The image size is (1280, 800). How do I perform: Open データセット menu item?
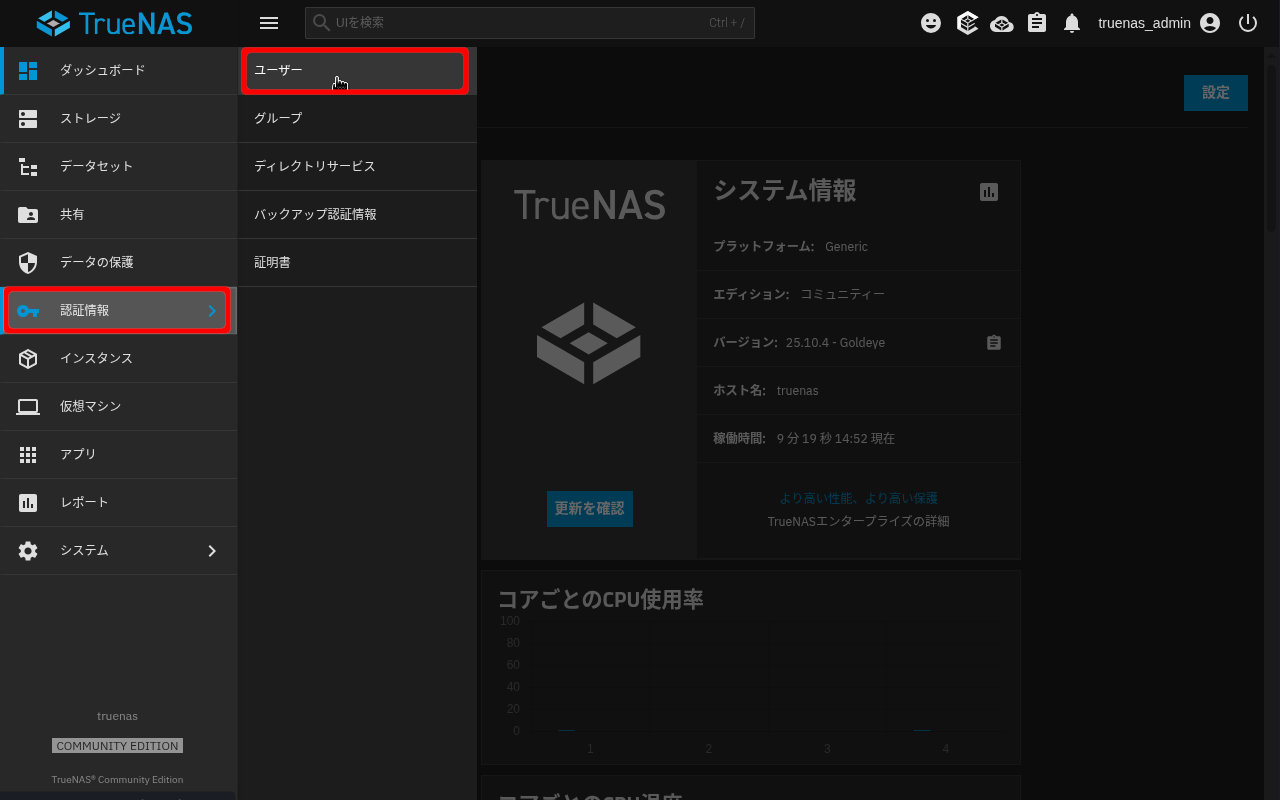(119, 166)
